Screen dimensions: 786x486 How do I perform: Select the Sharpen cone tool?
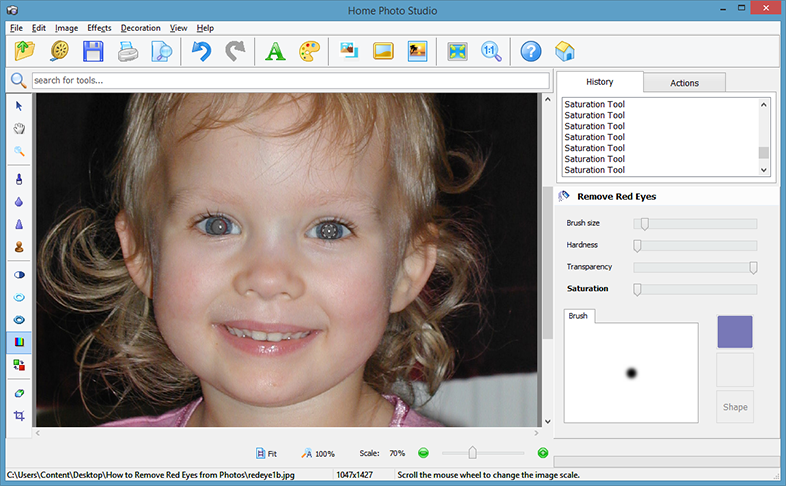pyautogui.click(x=19, y=224)
